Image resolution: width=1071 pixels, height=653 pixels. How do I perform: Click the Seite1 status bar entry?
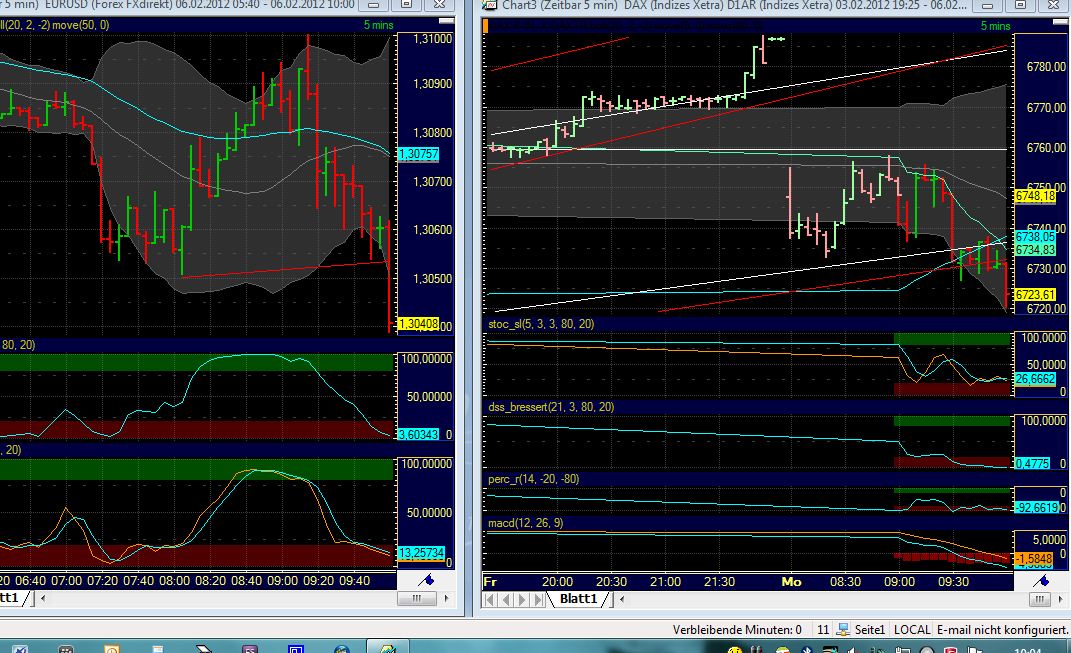[868, 630]
